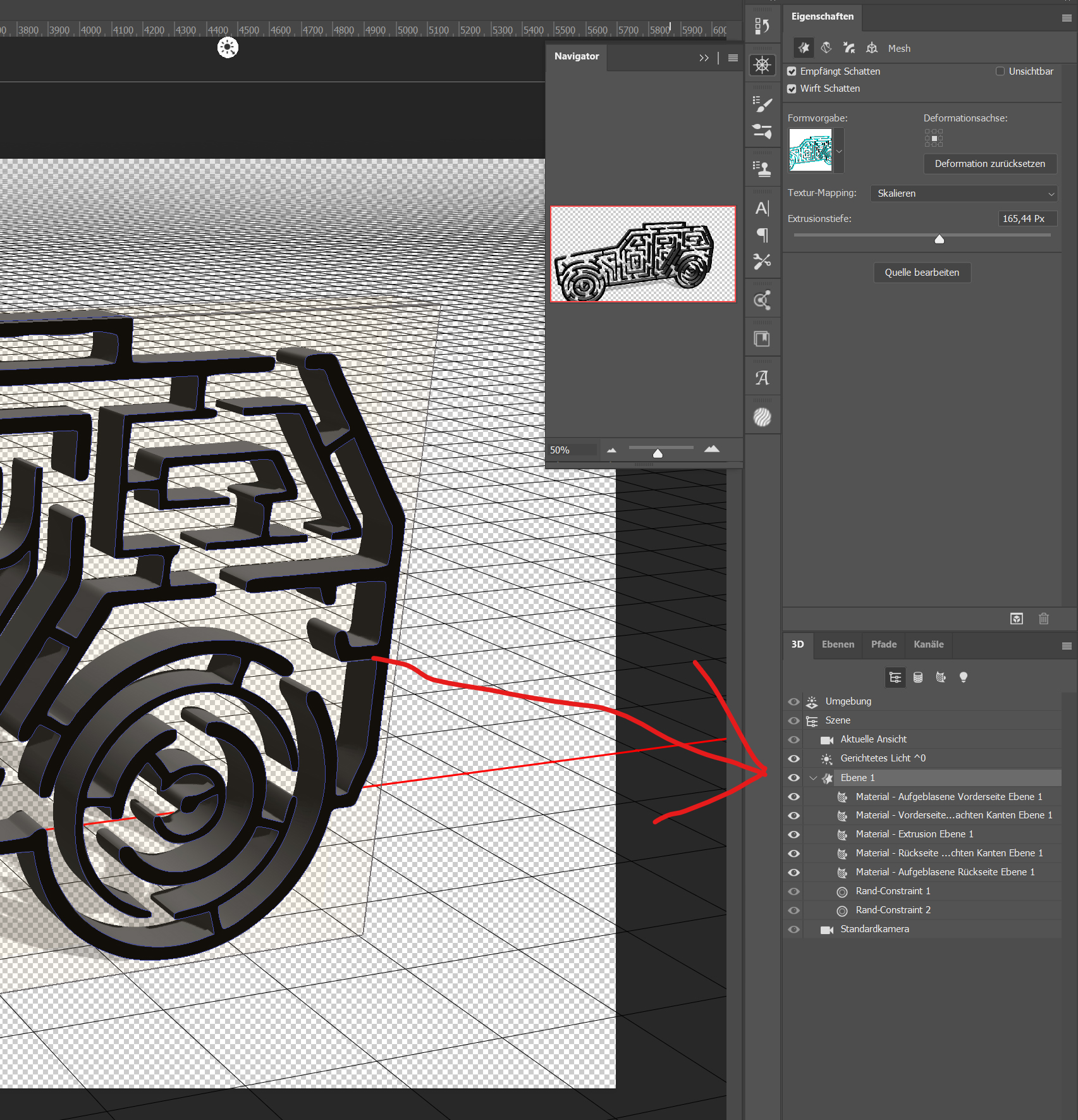Click the trash icon in Properties panel
The image size is (1078, 1120).
coord(1043,618)
